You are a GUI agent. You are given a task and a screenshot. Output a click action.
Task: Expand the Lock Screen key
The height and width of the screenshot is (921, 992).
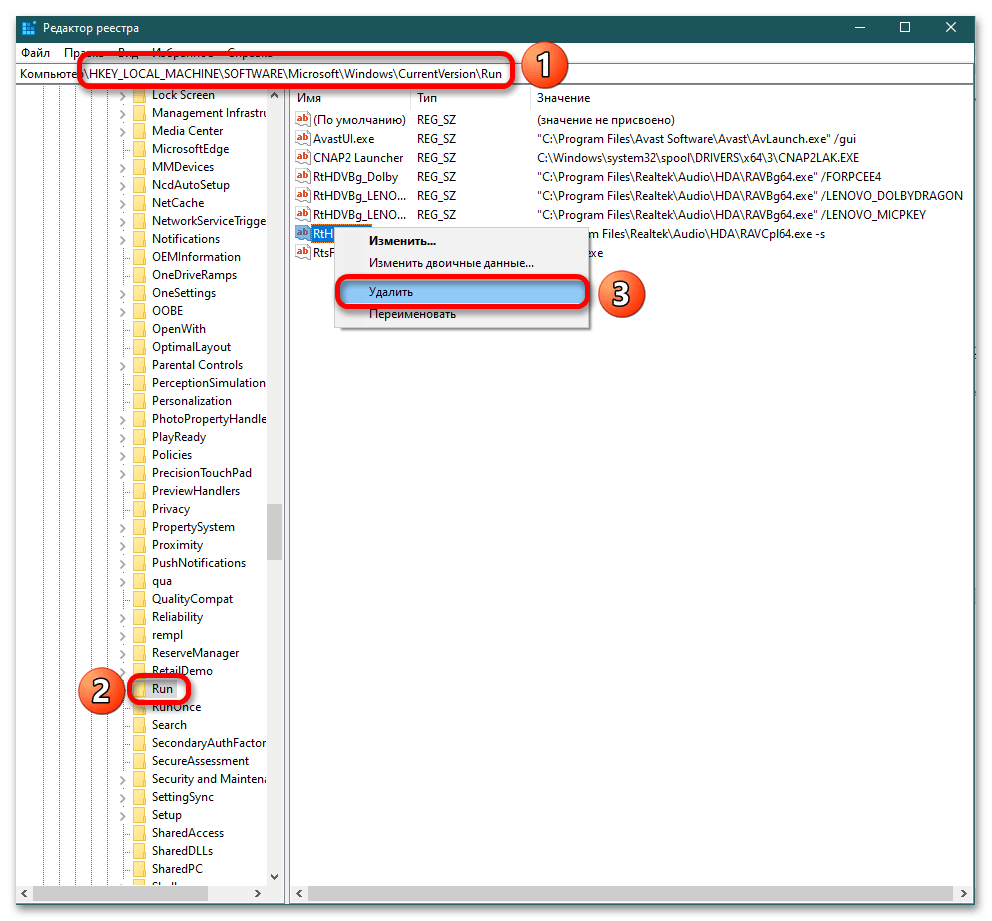pos(123,96)
